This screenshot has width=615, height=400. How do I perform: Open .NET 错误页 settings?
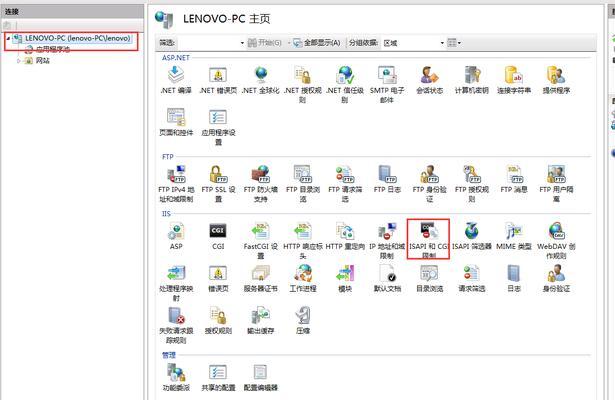(218, 80)
